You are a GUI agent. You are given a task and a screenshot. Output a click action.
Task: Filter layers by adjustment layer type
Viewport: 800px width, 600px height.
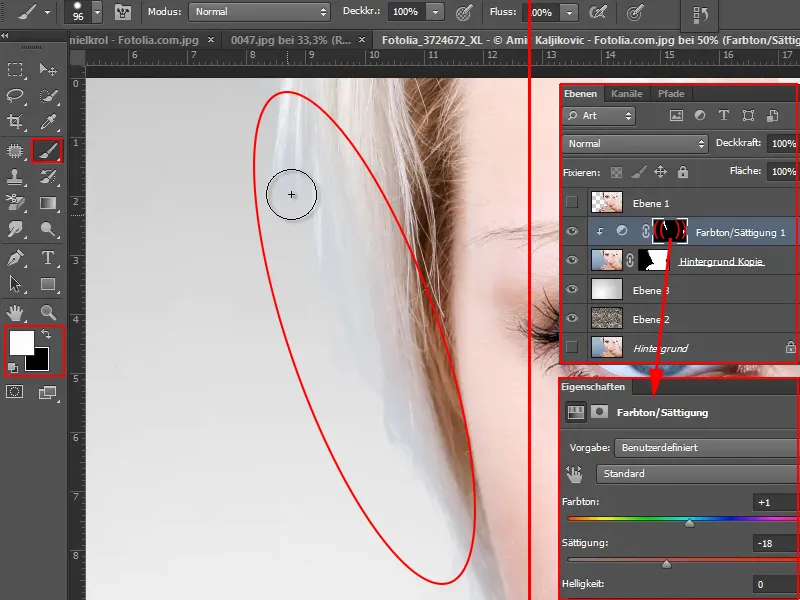(x=700, y=116)
